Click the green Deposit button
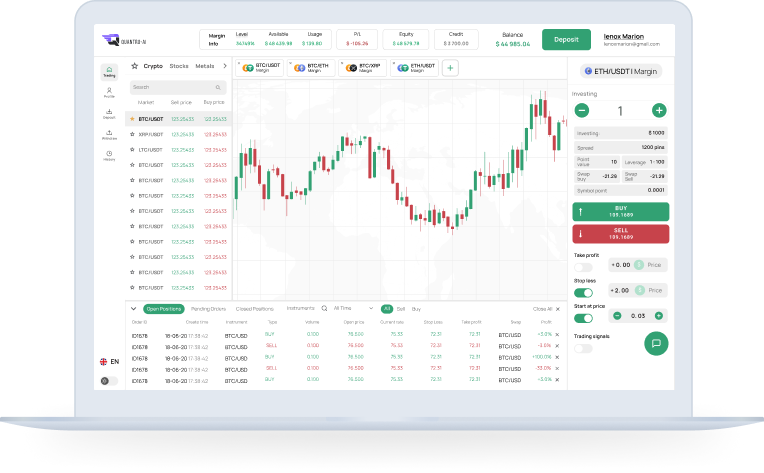Screen dimensions: 764x473 [x=566, y=40]
